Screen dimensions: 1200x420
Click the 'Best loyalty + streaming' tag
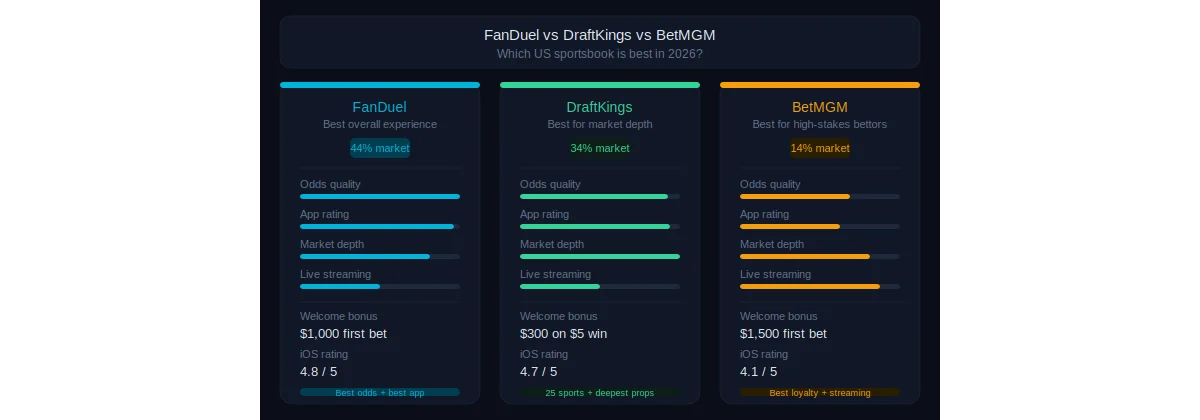point(820,393)
